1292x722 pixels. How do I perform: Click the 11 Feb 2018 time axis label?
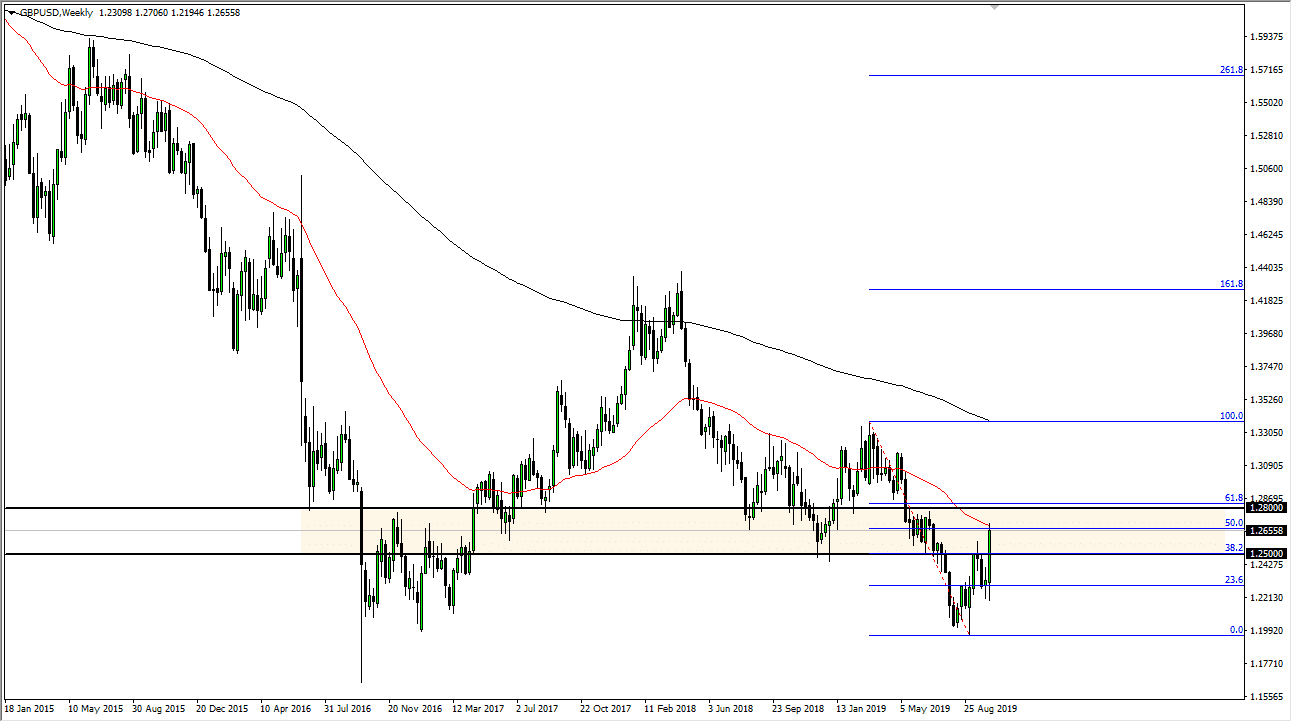(x=670, y=708)
